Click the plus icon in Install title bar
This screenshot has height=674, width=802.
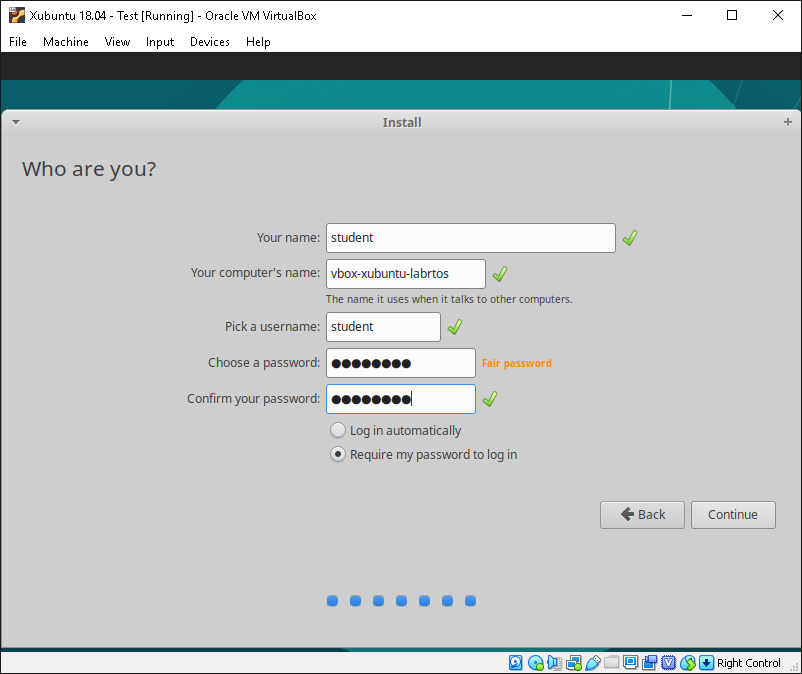(x=788, y=122)
